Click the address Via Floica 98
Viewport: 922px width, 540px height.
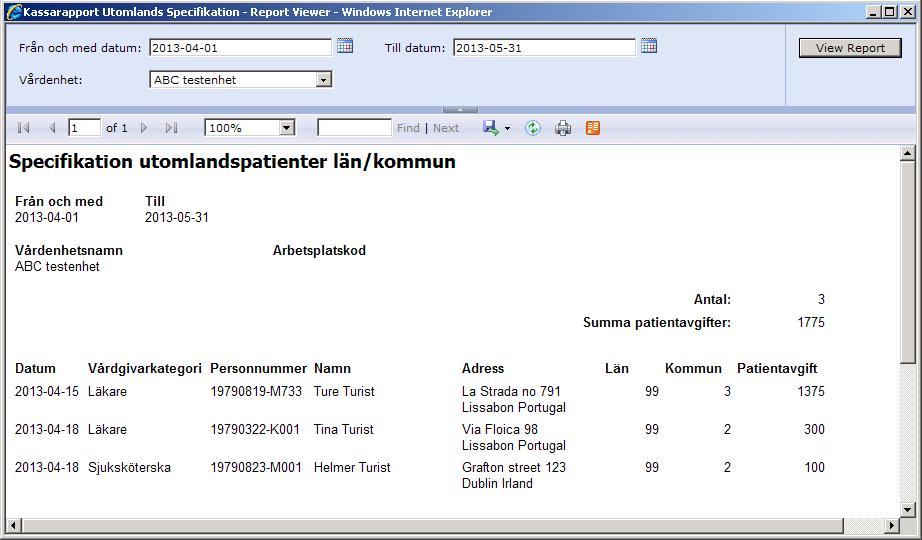pos(500,429)
